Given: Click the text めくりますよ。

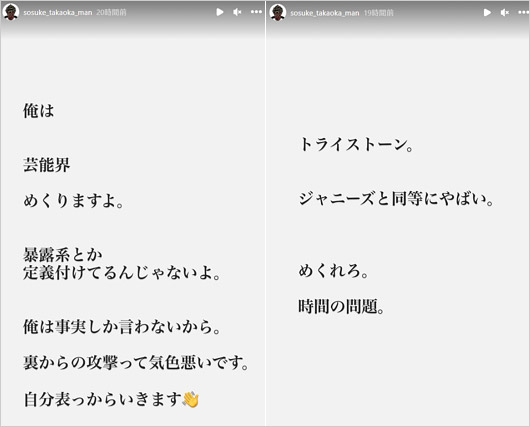Looking at the screenshot, I should click(73, 201).
